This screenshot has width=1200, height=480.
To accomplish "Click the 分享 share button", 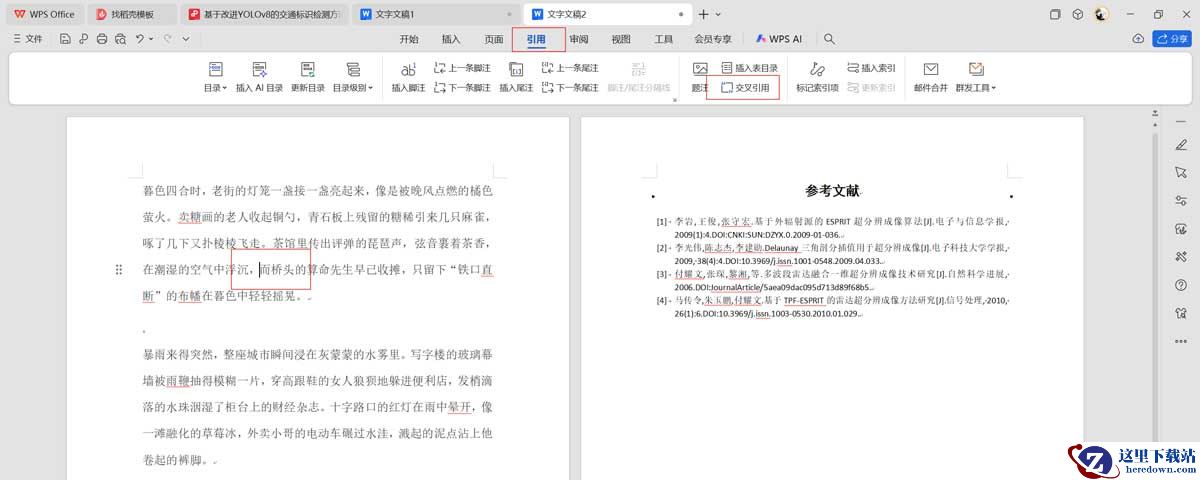I will pyautogui.click(x=1172, y=39).
